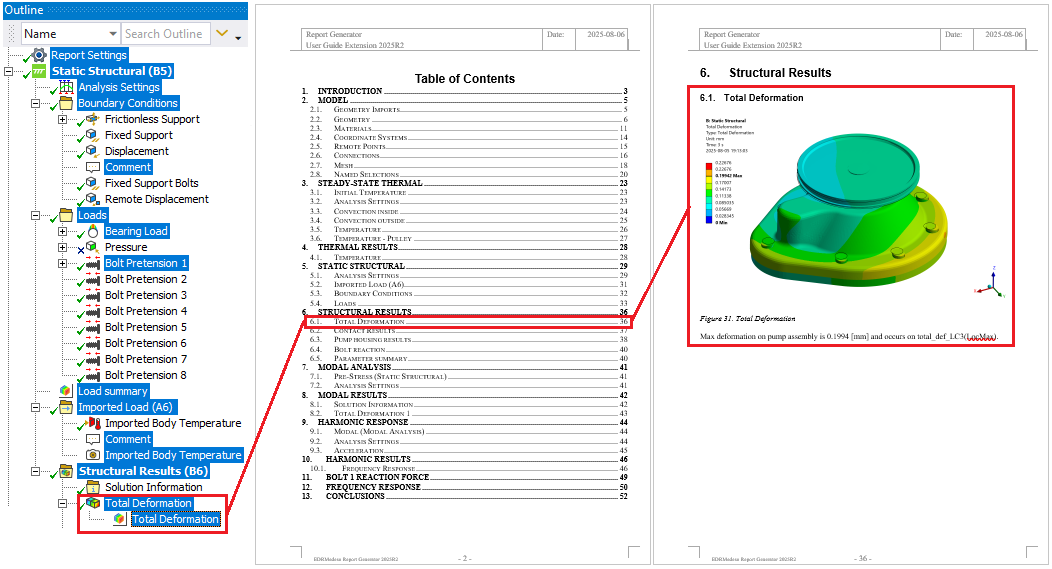The image size is (1052, 569).
Task: Click the Bearing Load icon
Action: tap(93, 231)
